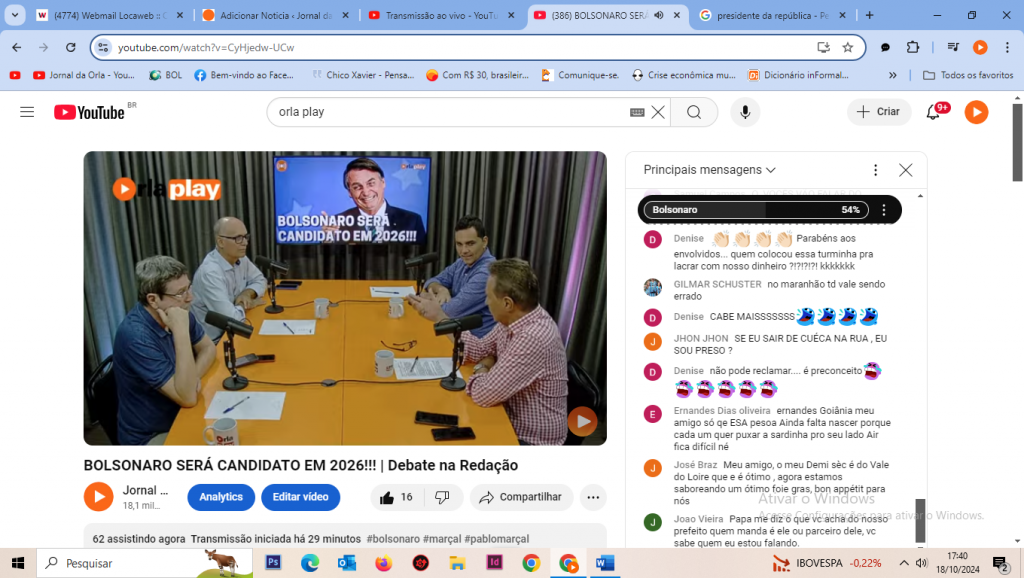This screenshot has width=1024, height=578.
Task: Click the channel watermark on video
Action: 583,421
